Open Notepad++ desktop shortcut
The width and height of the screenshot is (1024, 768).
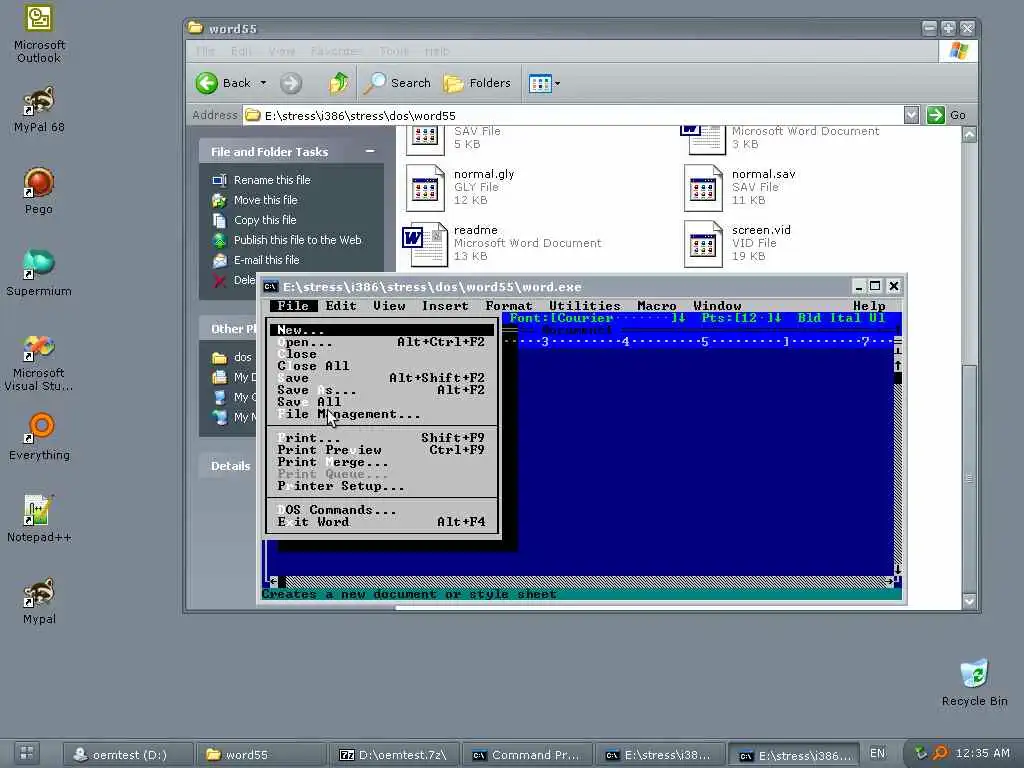pos(39,519)
